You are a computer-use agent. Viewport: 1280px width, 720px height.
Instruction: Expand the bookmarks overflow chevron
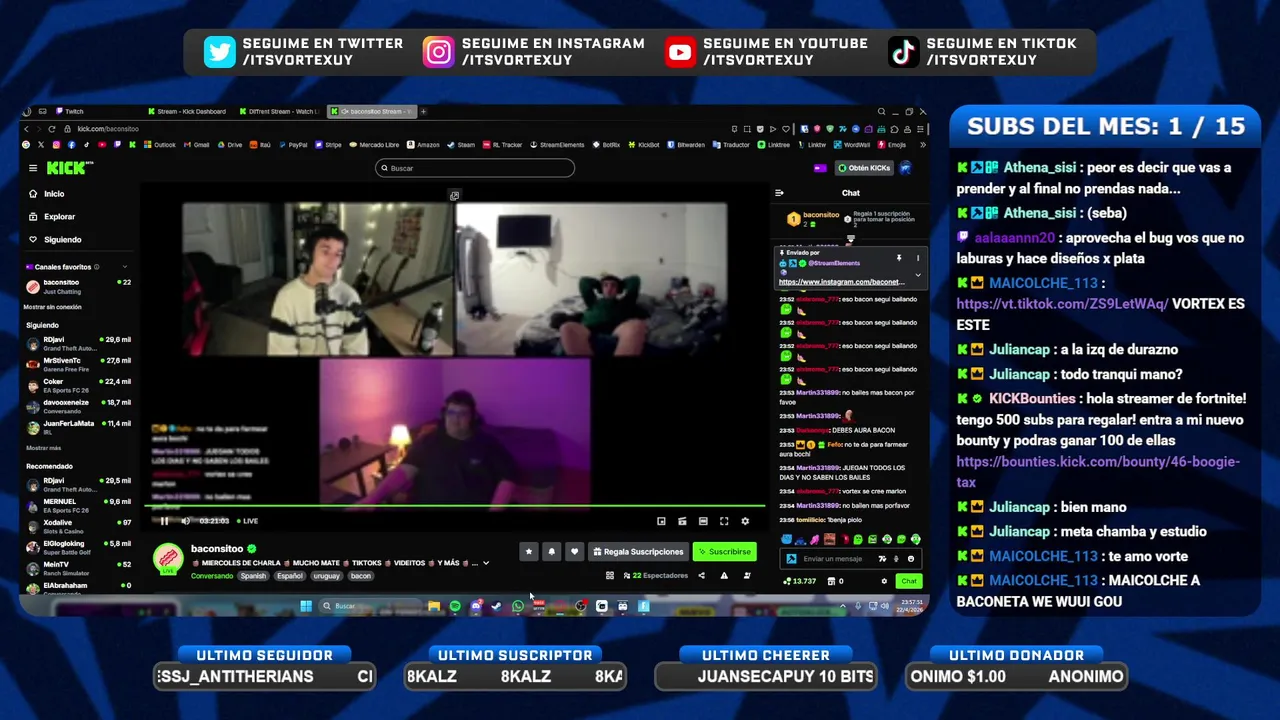tap(922, 145)
